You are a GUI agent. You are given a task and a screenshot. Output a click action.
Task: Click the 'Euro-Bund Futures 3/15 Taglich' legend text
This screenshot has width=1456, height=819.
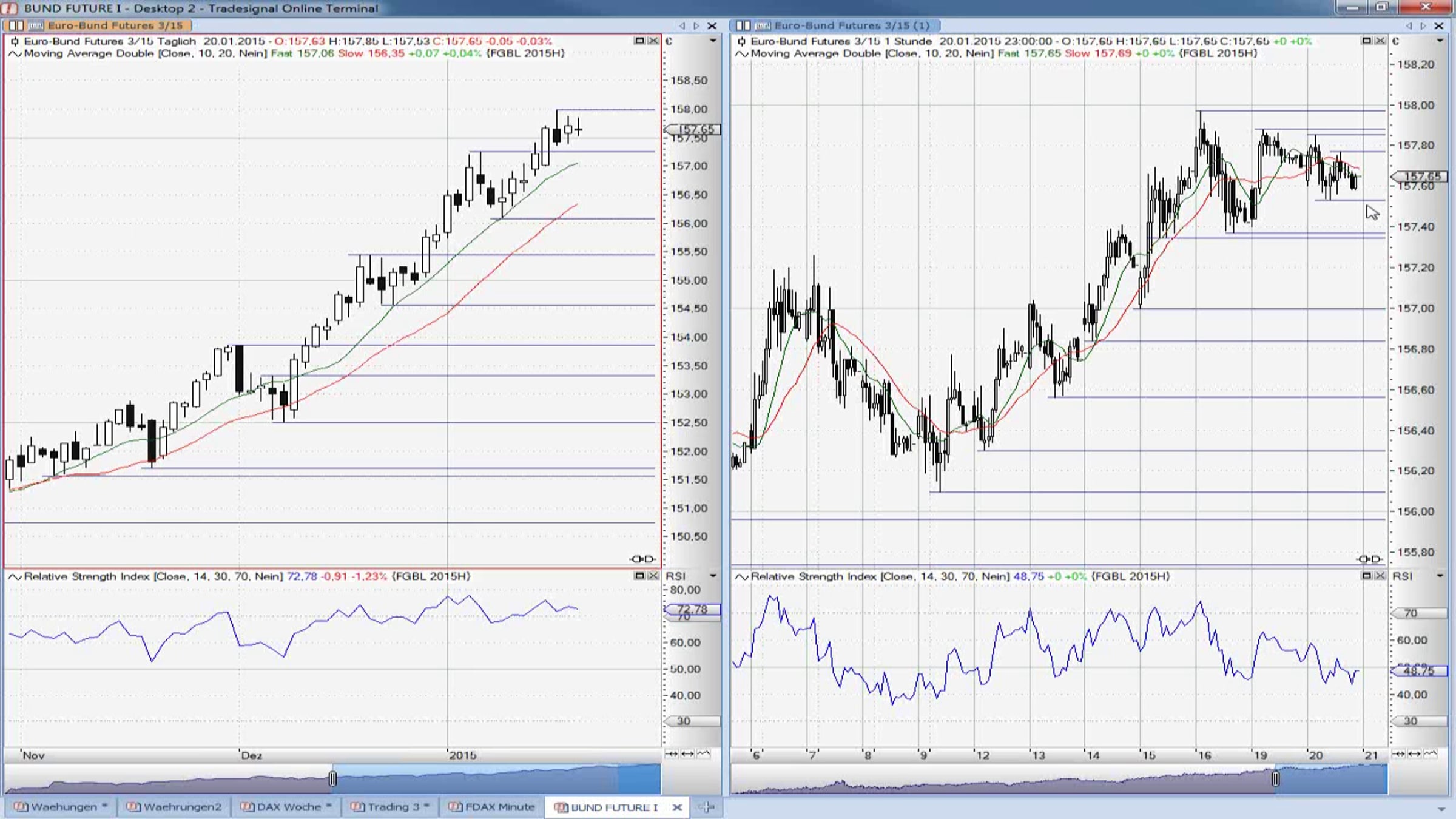pos(110,41)
